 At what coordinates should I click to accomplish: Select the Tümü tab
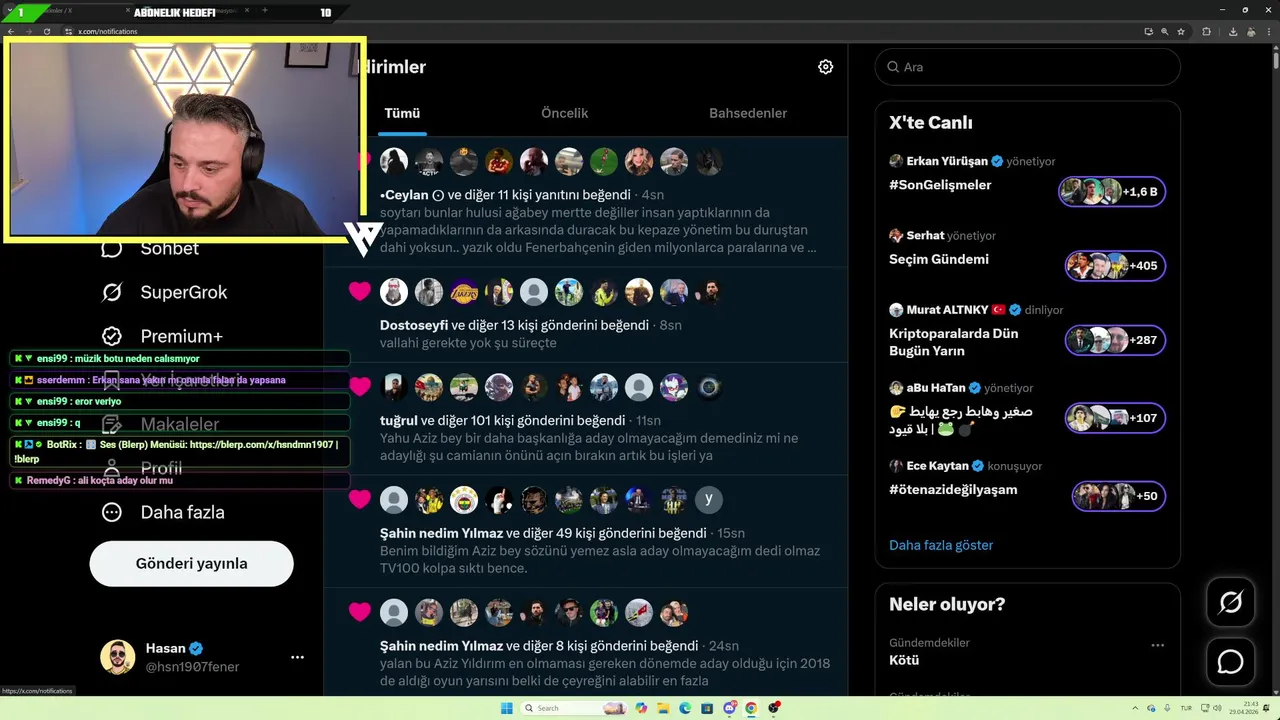pos(402,113)
